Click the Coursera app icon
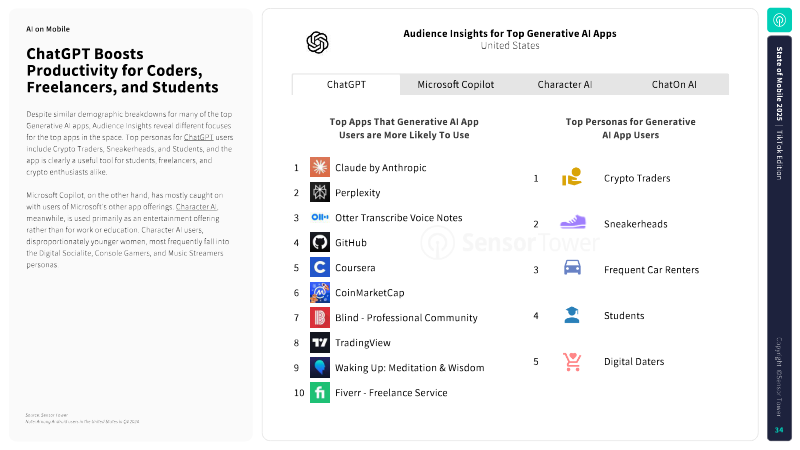 coord(320,267)
